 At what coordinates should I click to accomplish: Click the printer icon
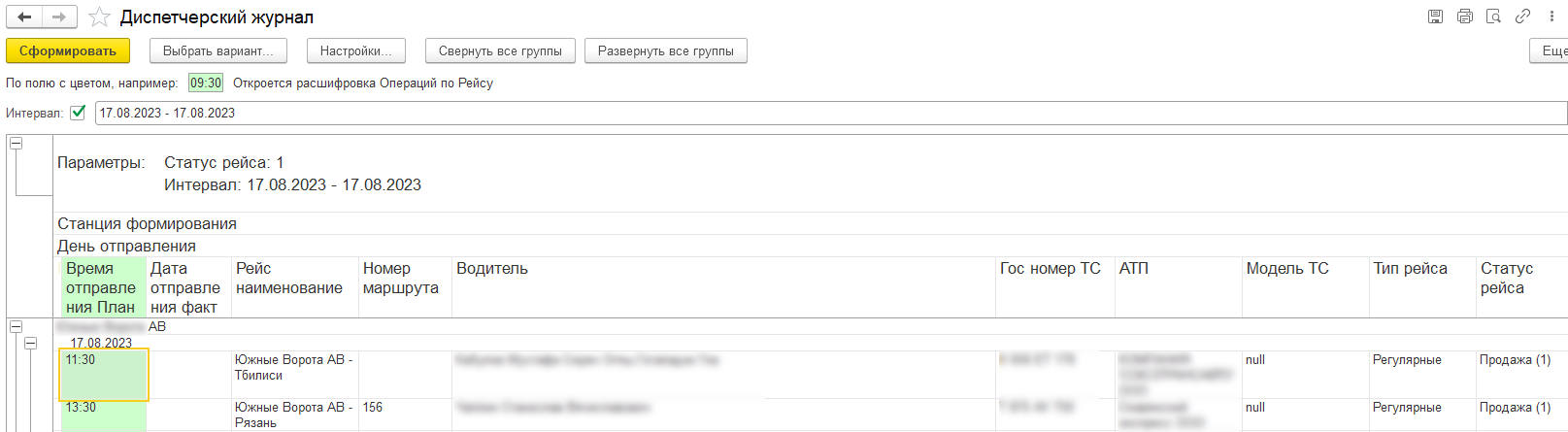(x=1464, y=17)
